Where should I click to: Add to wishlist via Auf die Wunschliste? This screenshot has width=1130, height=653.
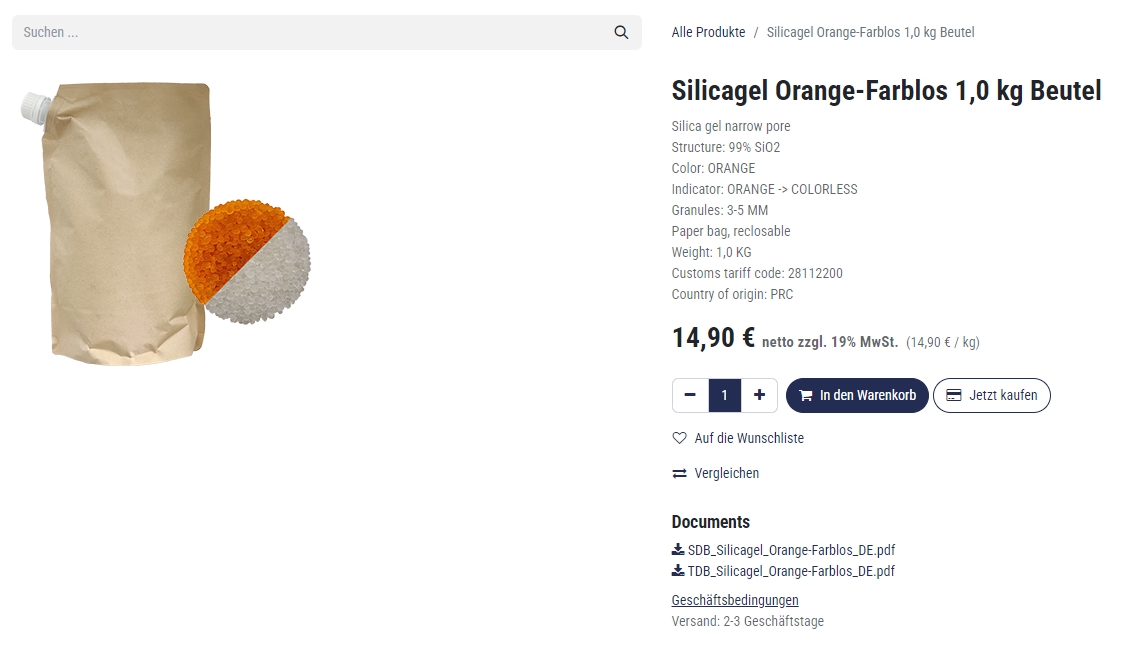coord(749,438)
